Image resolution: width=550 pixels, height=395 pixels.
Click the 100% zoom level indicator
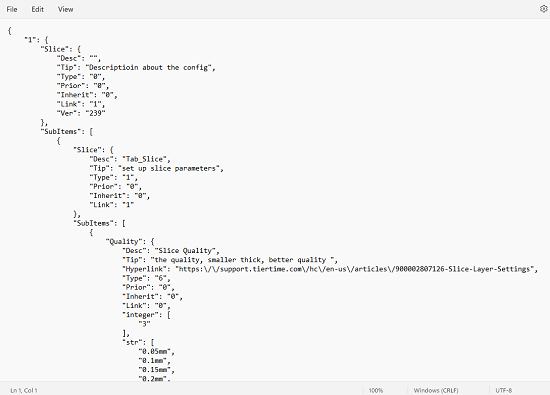tap(376, 390)
